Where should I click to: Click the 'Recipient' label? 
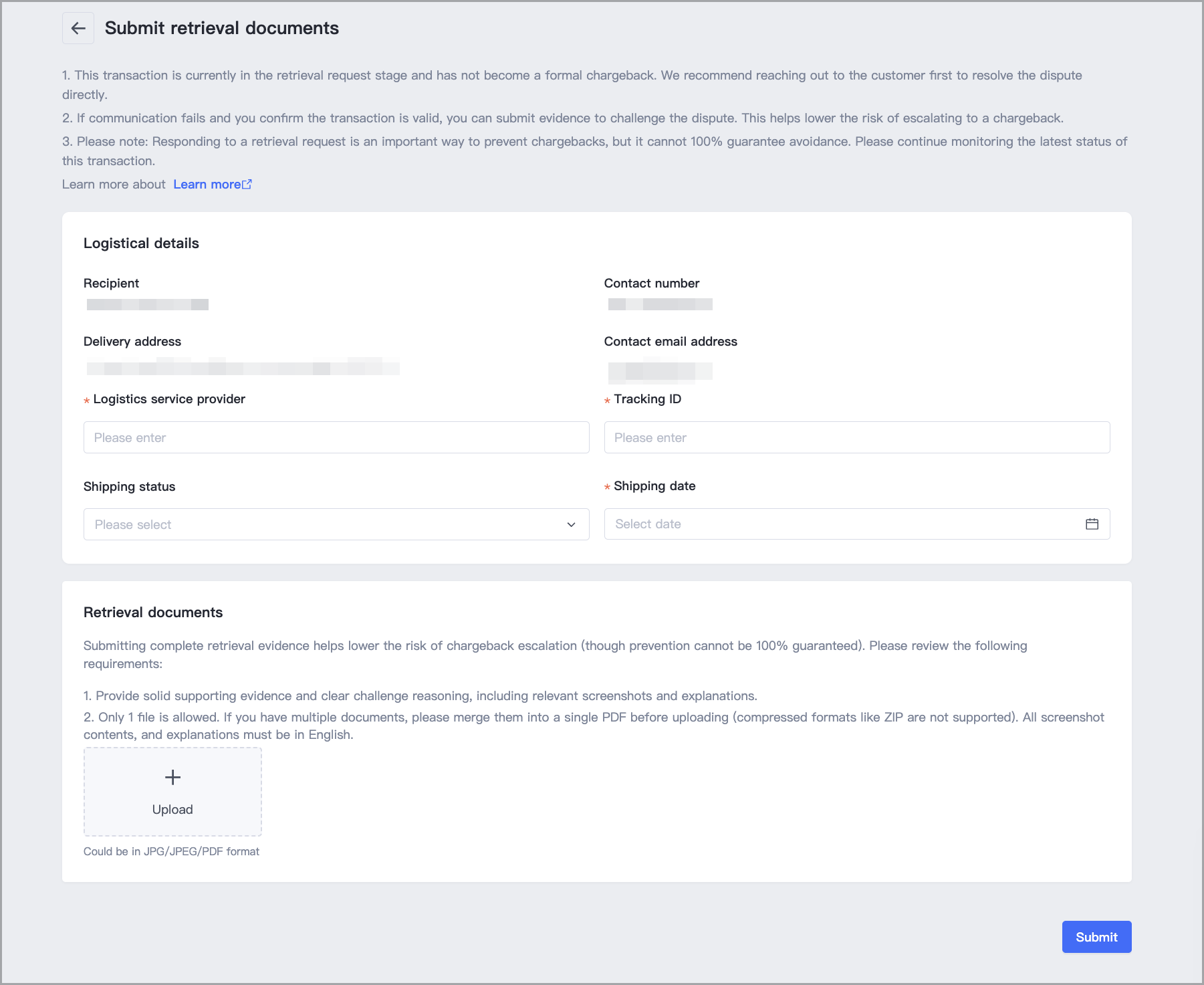(x=111, y=284)
